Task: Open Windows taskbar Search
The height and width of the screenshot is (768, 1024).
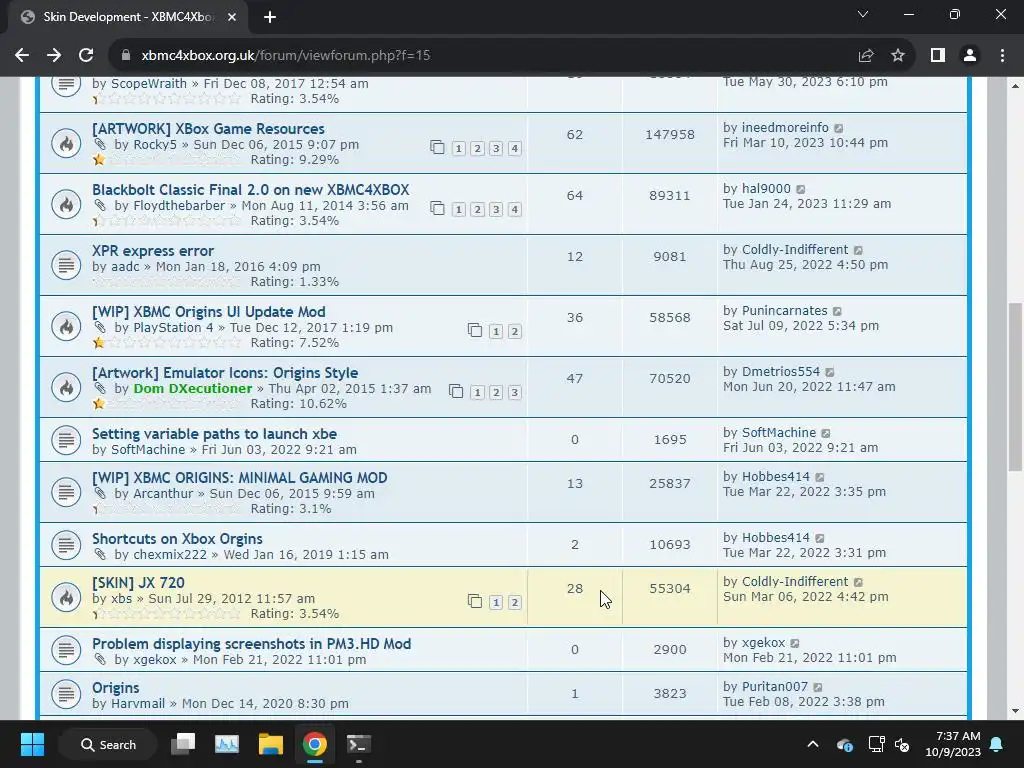Action: [108, 744]
